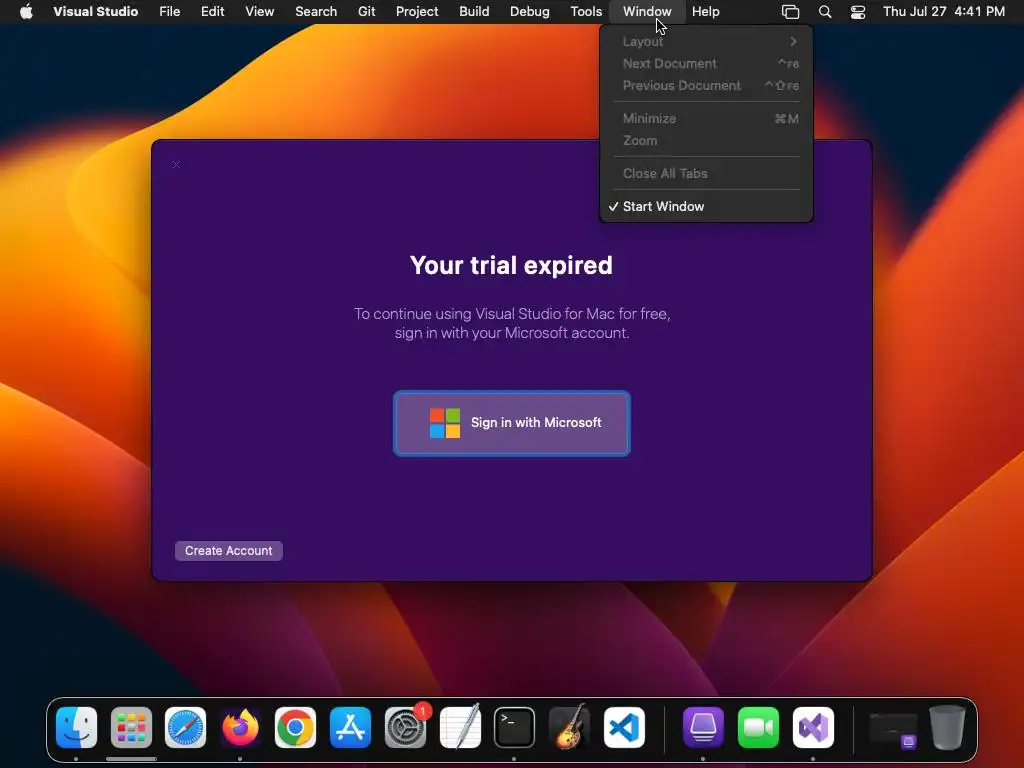Open the View menu

(259, 11)
